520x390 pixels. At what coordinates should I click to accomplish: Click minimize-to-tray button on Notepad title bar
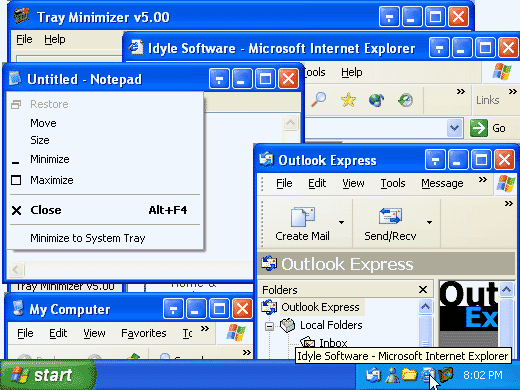coord(219,79)
